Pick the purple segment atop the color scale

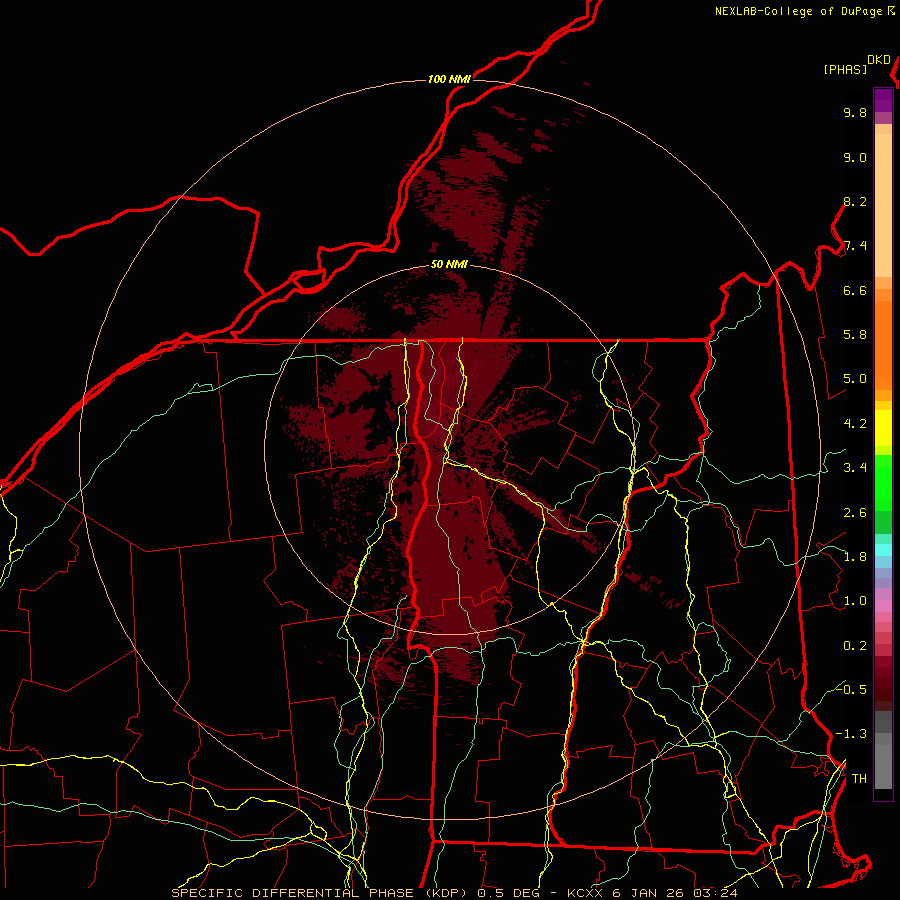pyautogui.click(x=883, y=100)
